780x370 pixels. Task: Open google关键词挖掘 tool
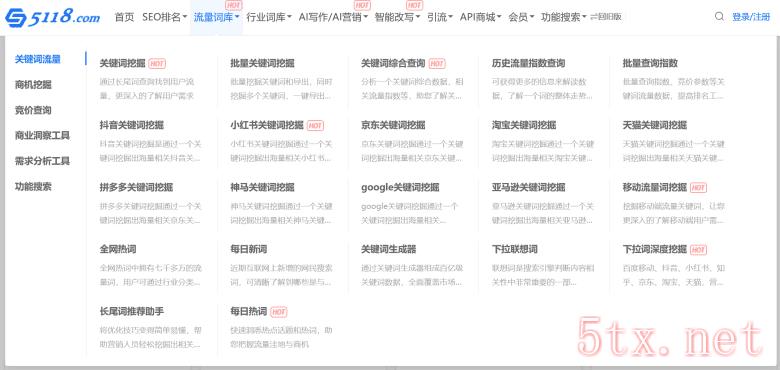400,187
